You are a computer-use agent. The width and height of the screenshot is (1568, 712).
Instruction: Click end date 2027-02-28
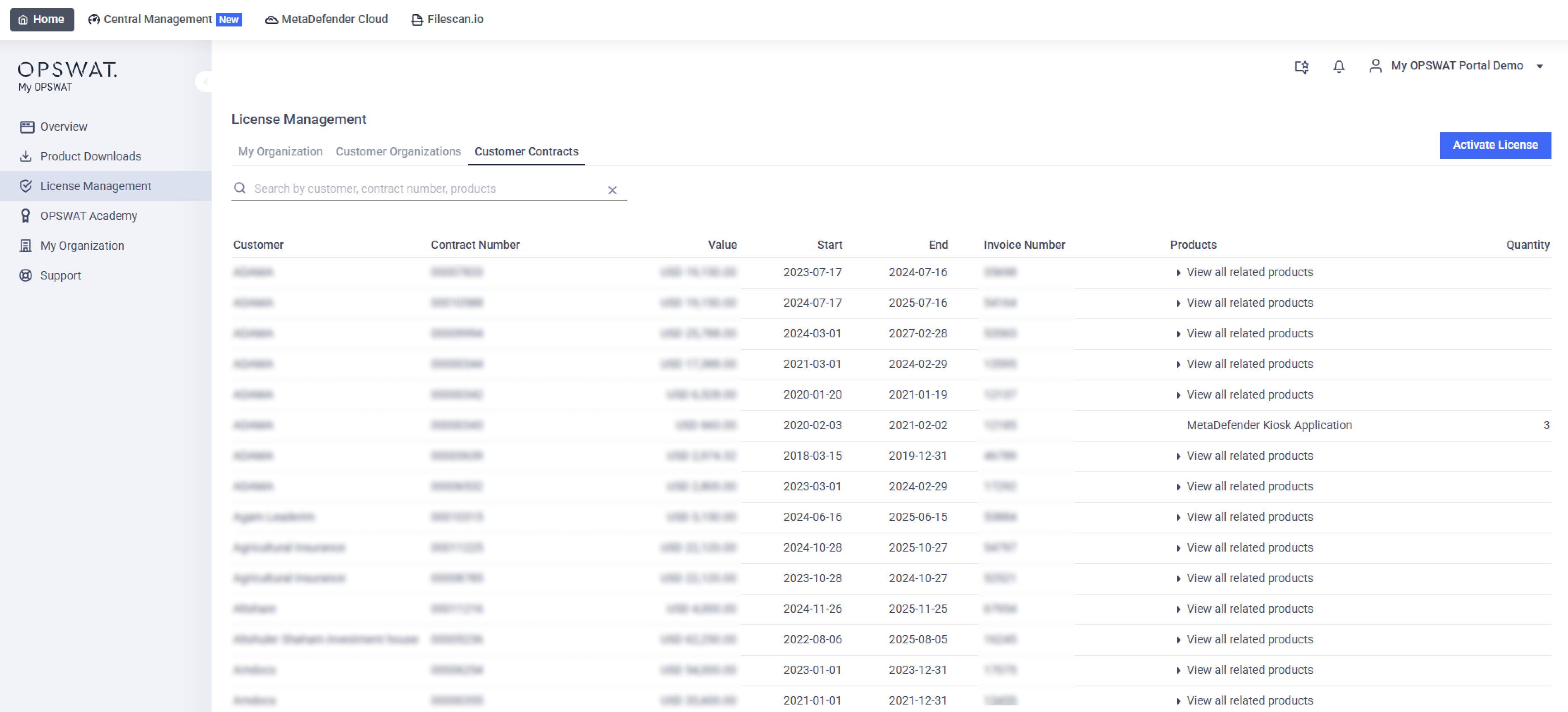pos(918,334)
